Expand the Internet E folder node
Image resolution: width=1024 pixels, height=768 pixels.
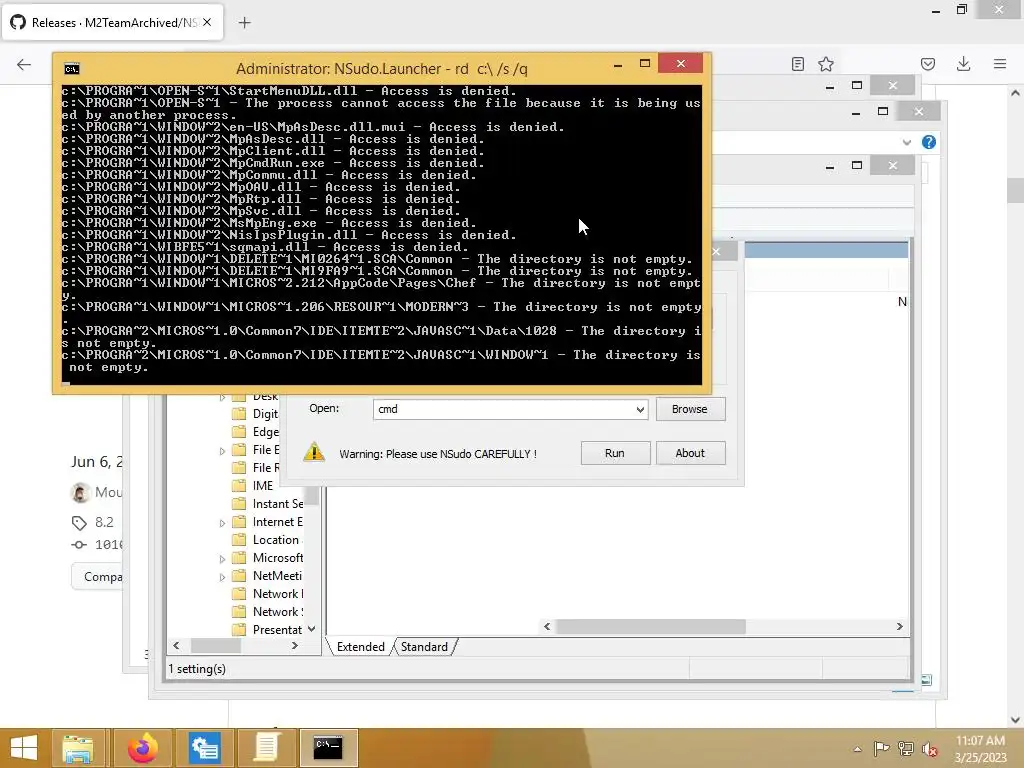[222, 523]
